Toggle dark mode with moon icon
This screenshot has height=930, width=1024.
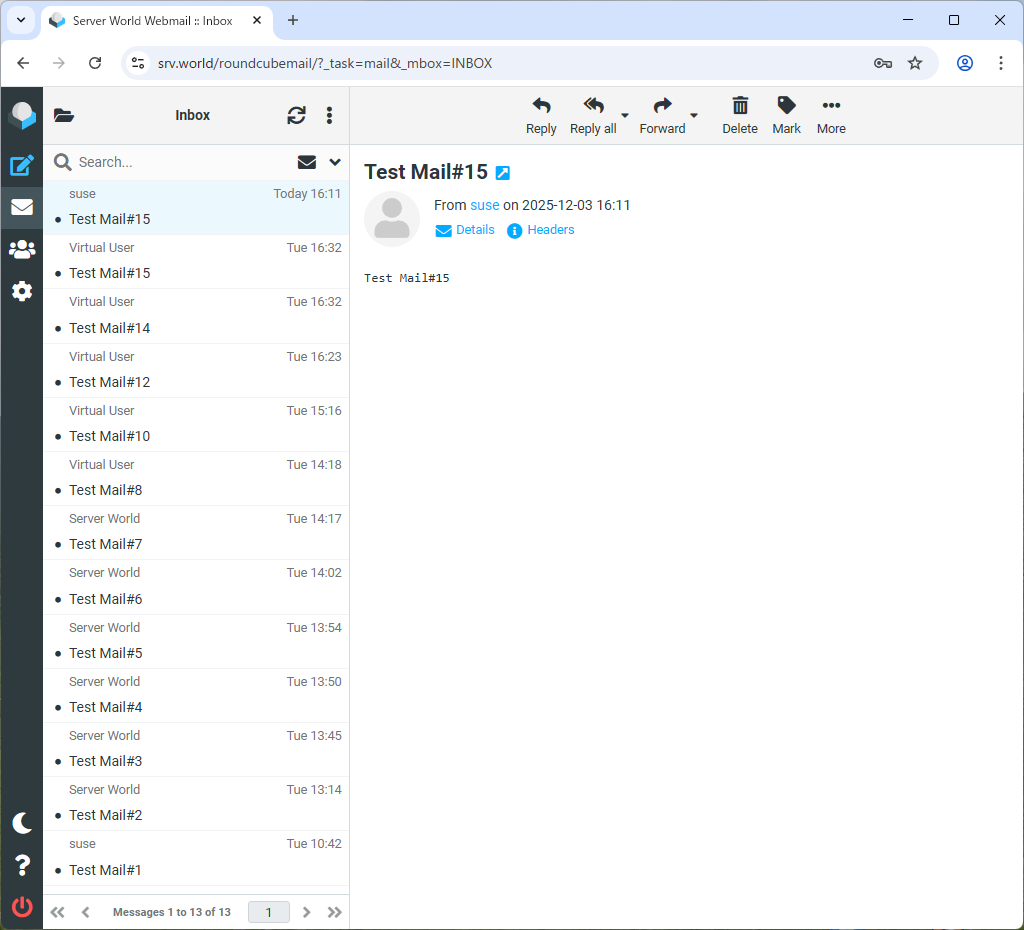[22, 823]
